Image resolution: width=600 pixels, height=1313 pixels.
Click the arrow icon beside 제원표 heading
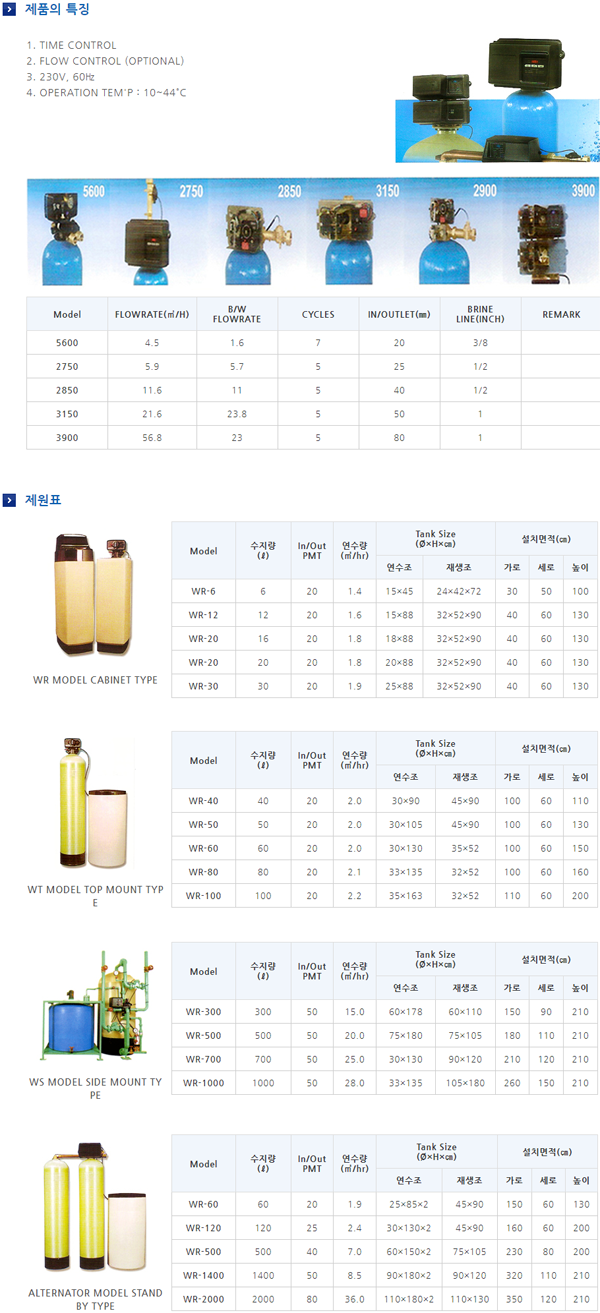click(9, 500)
